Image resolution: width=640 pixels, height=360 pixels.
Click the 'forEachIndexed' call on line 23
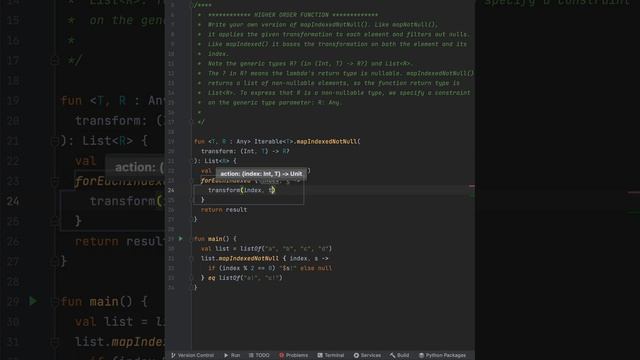point(225,181)
